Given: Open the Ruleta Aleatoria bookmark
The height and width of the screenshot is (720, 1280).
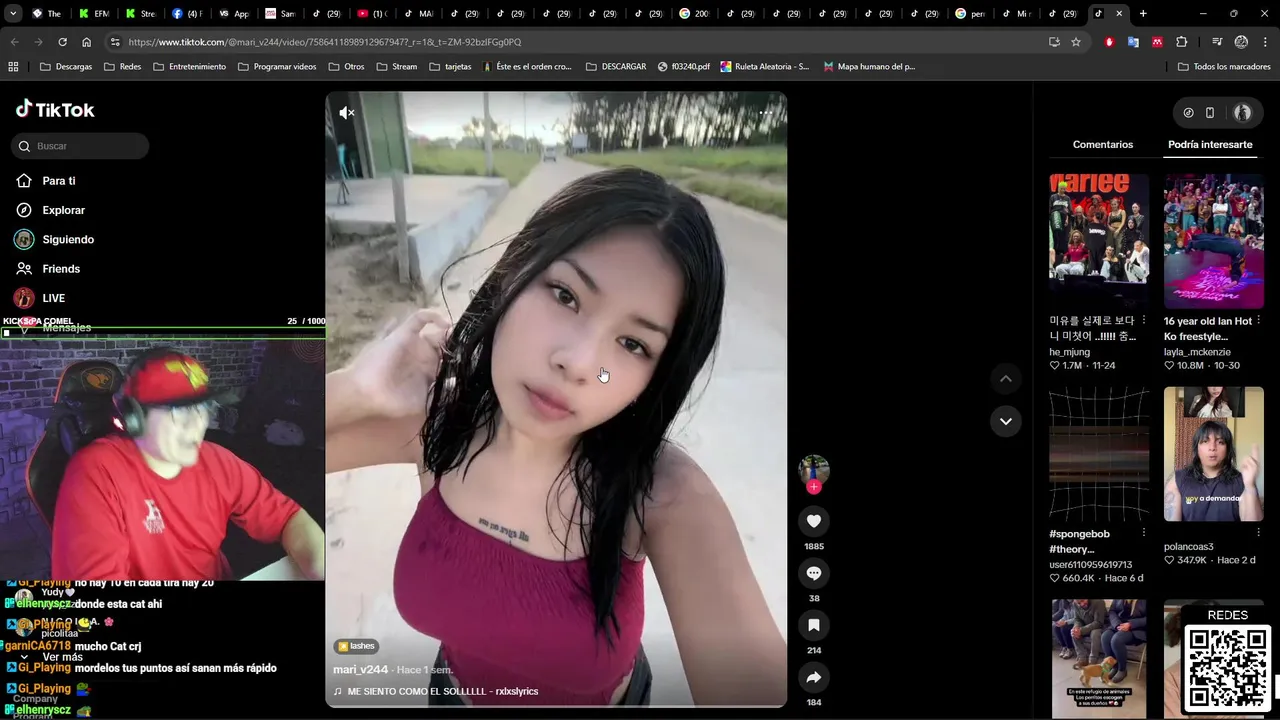Looking at the screenshot, I should tap(764, 67).
